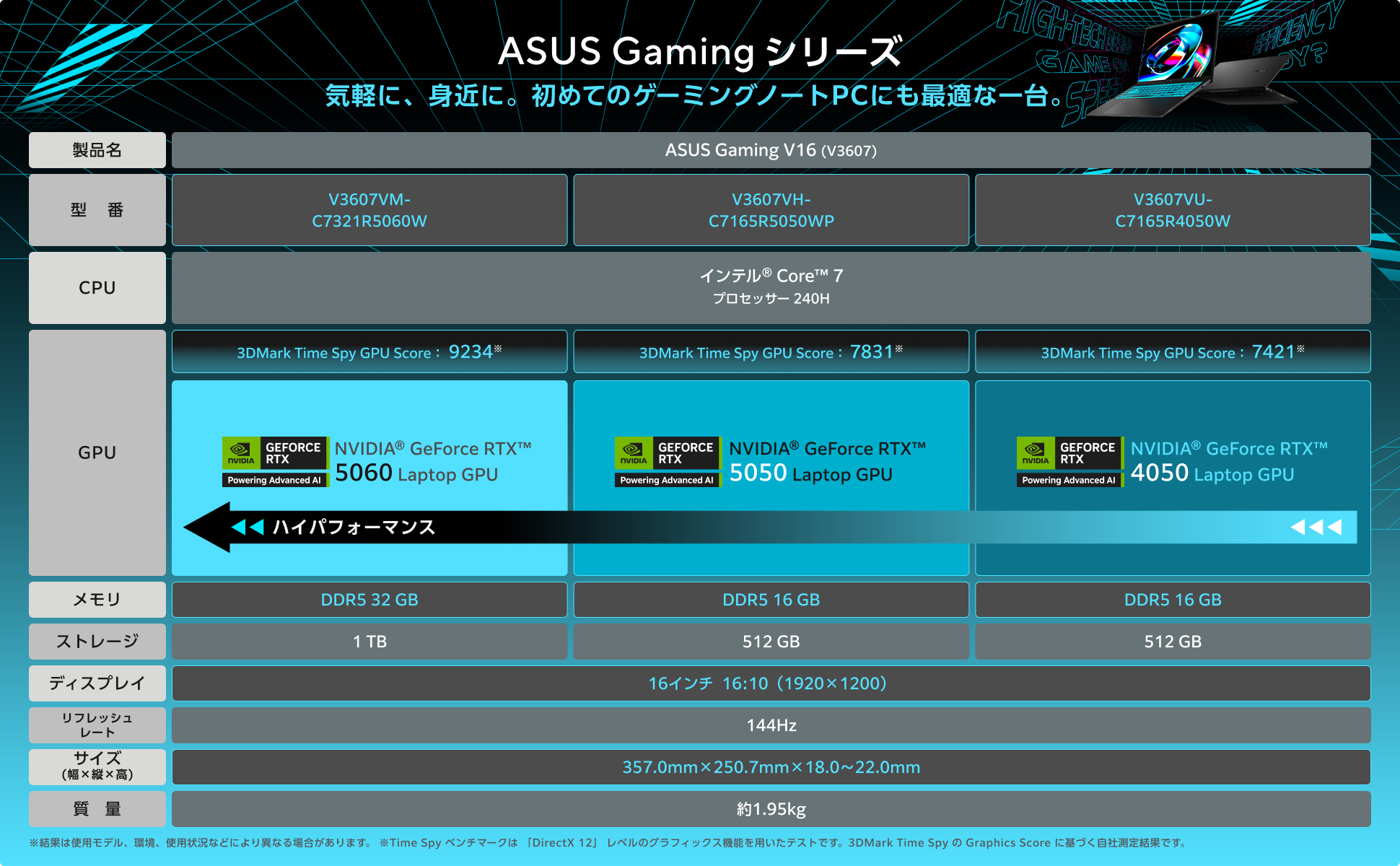Click the Time Spy score 7831
The height and width of the screenshot is (866, 1400).
point(872,351)
